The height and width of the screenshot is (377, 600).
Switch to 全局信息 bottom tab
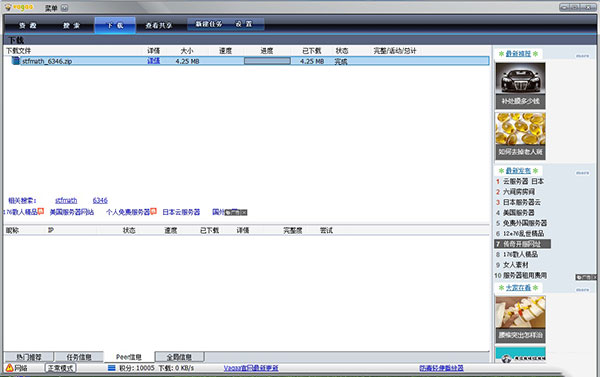[x=179, y=357]
